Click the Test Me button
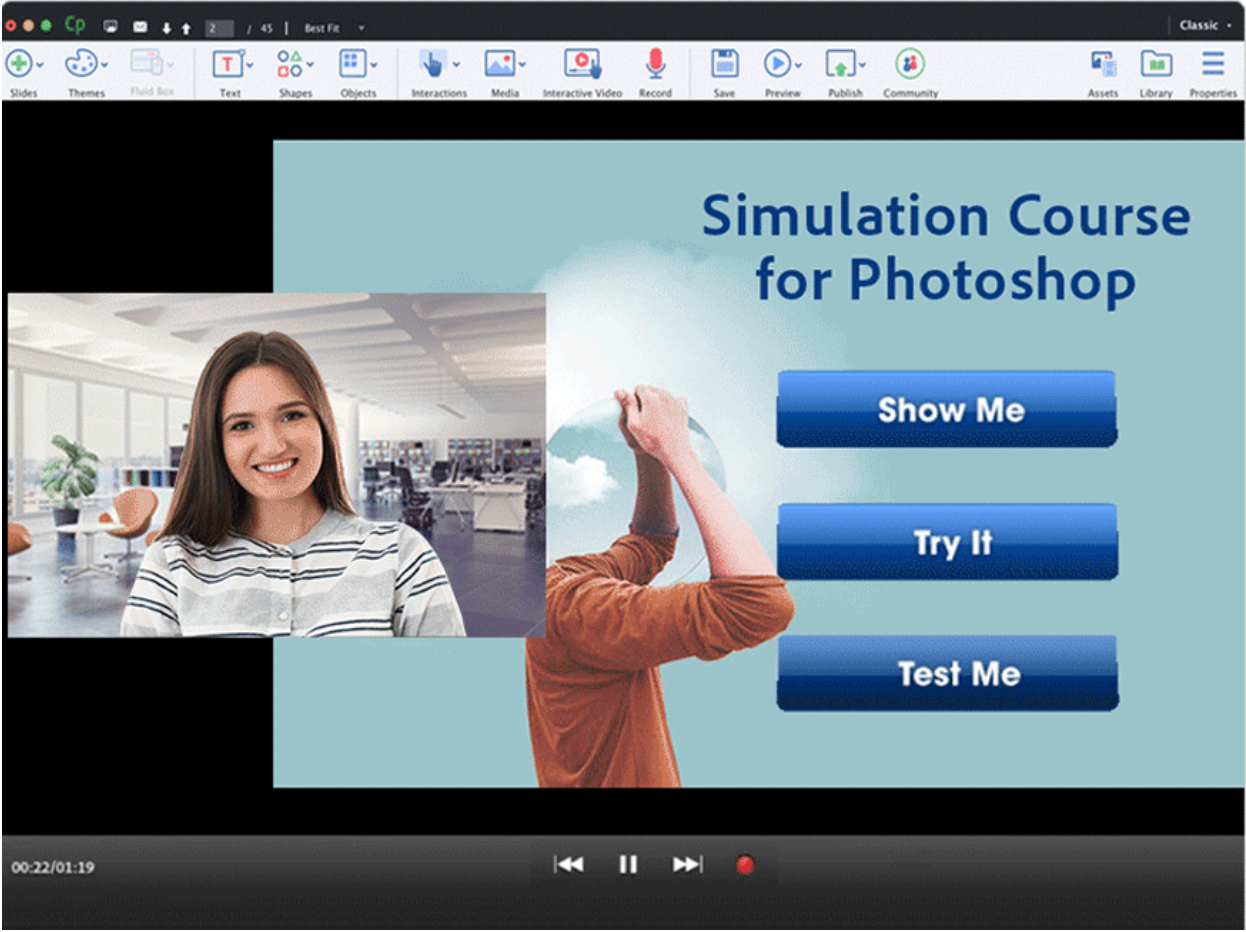1246x932 pixels. click(x=947, y=673)
